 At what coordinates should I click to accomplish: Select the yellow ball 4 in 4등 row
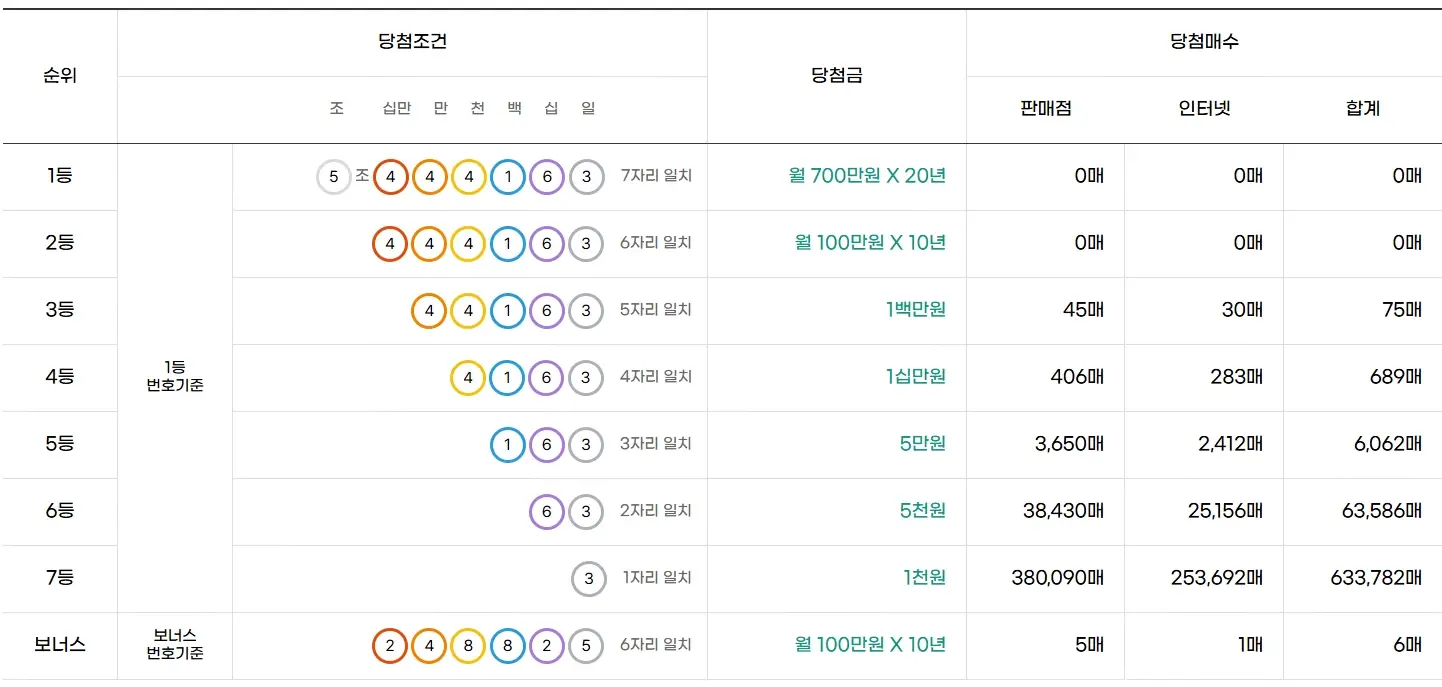(x=468, y=378)
